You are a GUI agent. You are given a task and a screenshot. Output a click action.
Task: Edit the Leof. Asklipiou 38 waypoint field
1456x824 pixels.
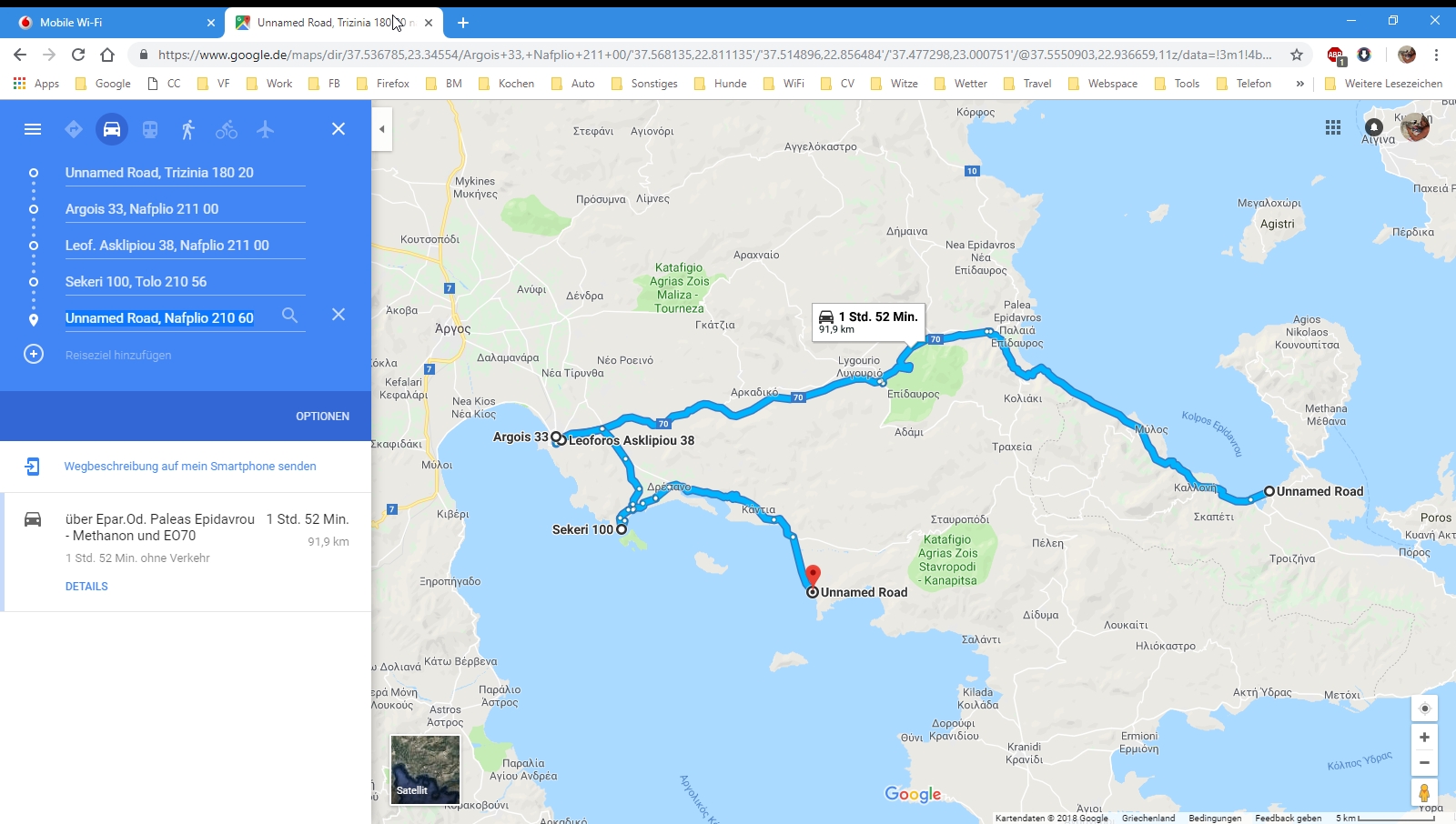[x=185, y=245]
